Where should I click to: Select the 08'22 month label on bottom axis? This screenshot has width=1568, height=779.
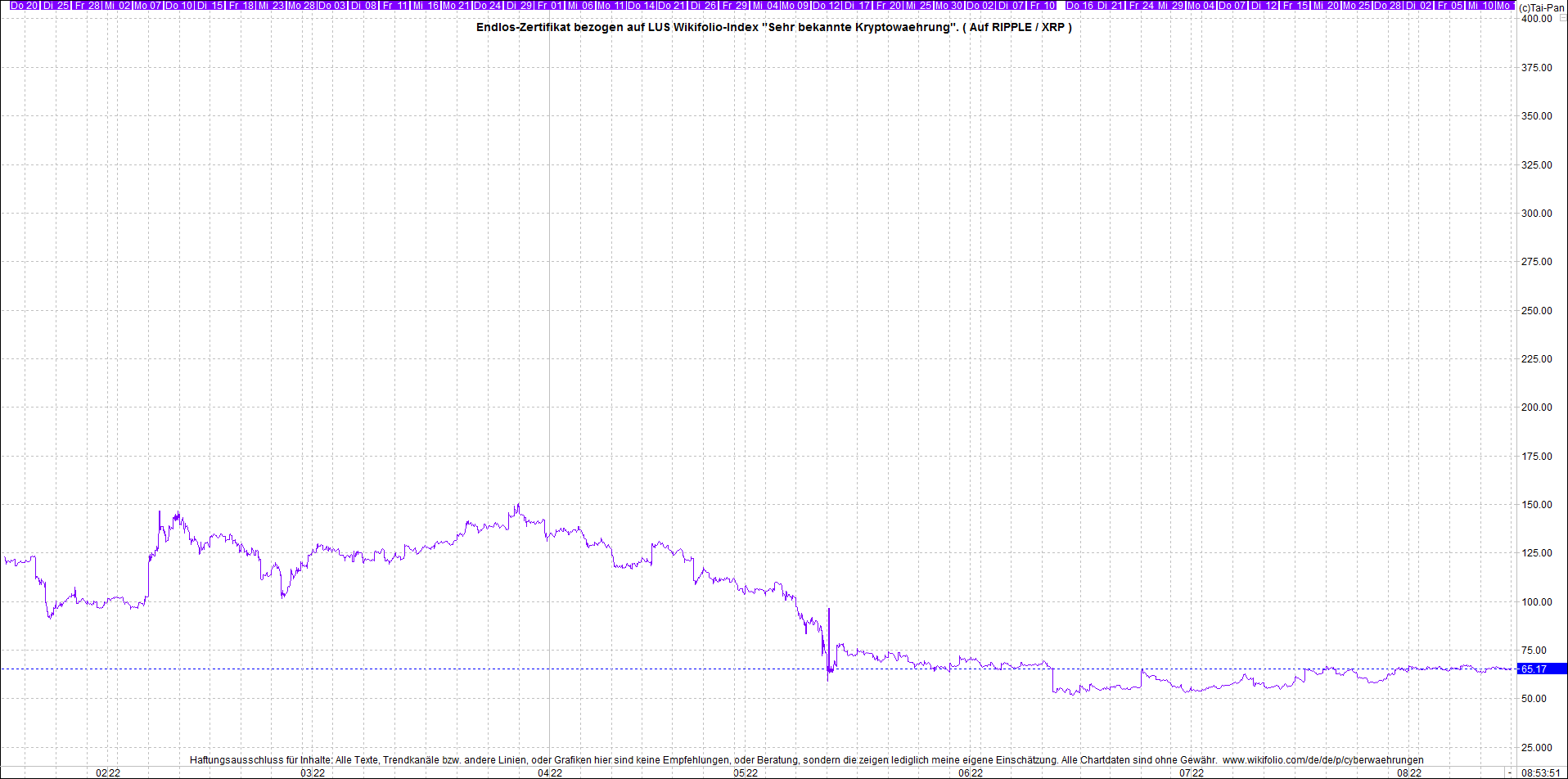click(x=1408, y=772)
